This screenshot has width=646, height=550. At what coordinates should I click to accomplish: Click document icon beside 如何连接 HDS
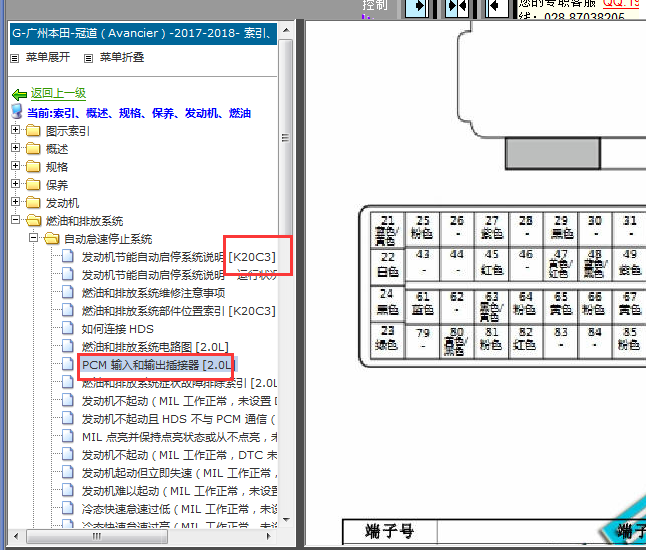tap(68, 328)
